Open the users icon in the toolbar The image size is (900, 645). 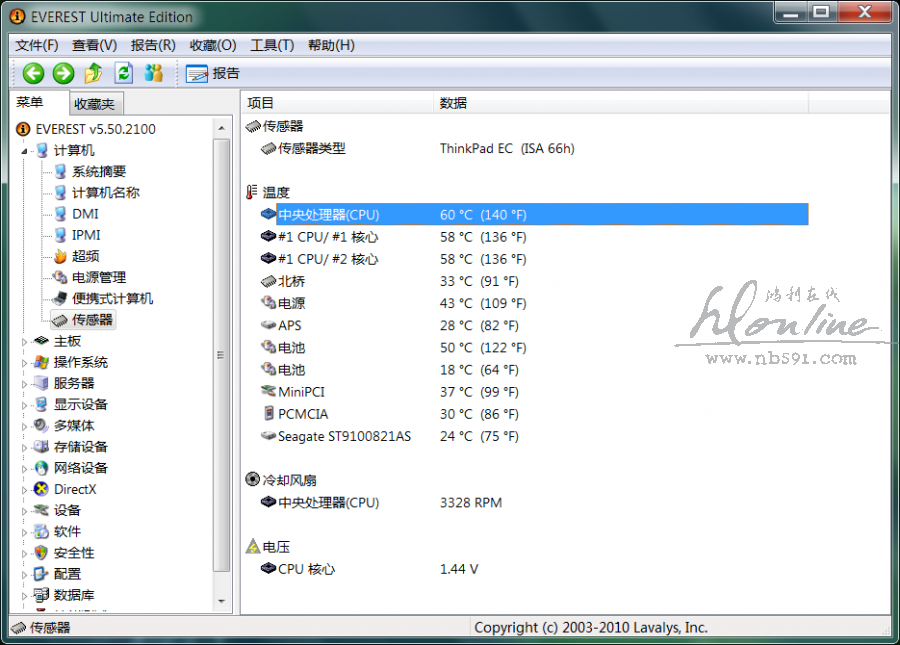[x=153, y=73]
